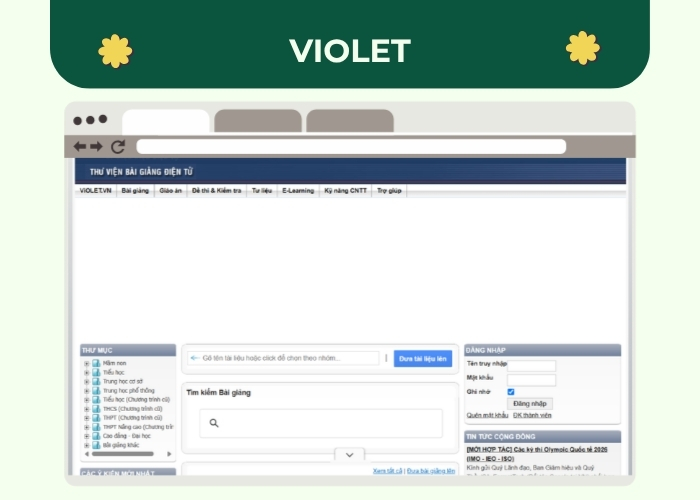Click the Thư viện bài giảng điện tử banner title
This screenshot has height=500, width=700.
click(x=141, y=172)
